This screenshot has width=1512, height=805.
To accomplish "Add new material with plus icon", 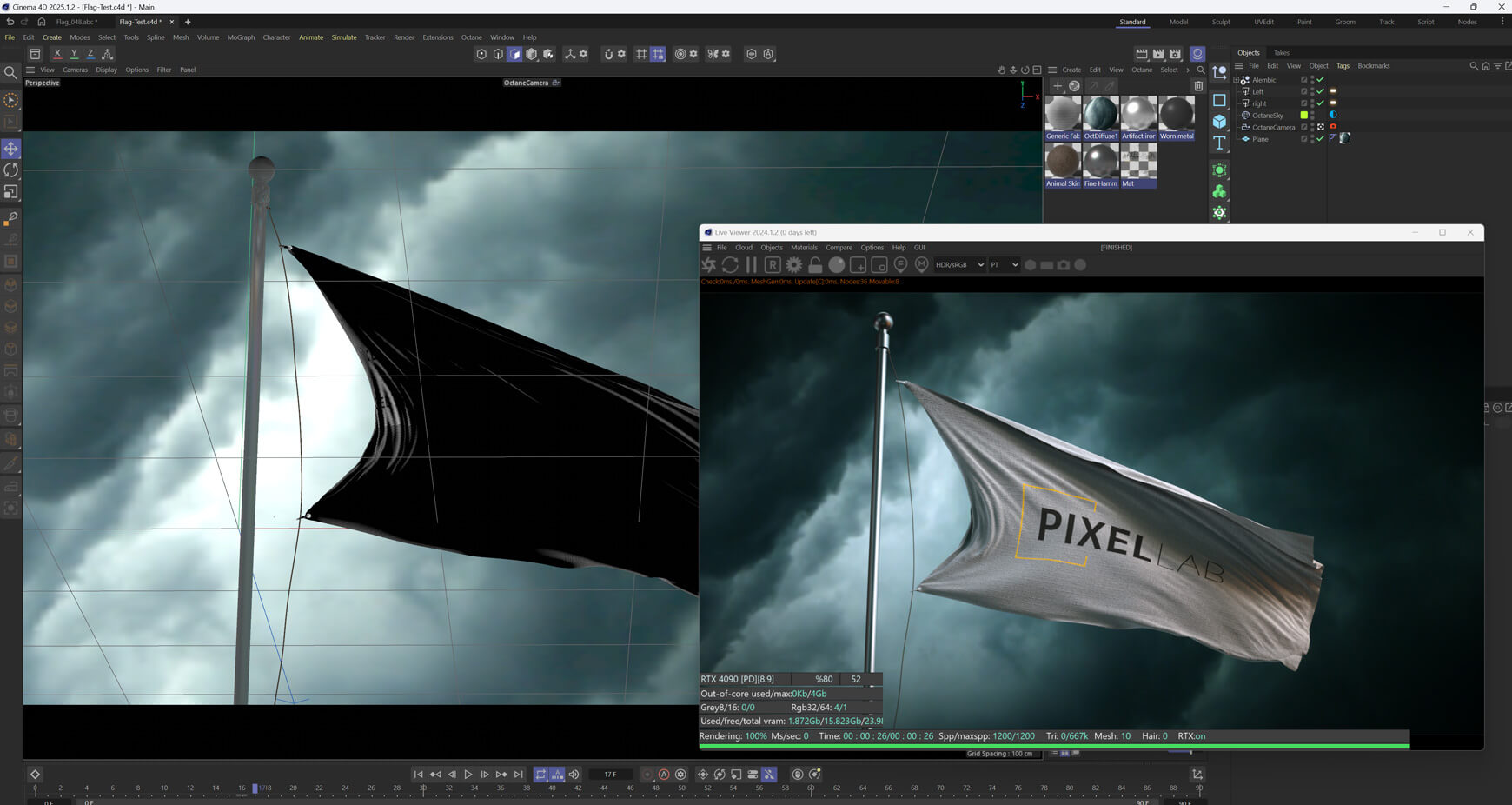I will pyautogui.click(x=1058, y=85).
